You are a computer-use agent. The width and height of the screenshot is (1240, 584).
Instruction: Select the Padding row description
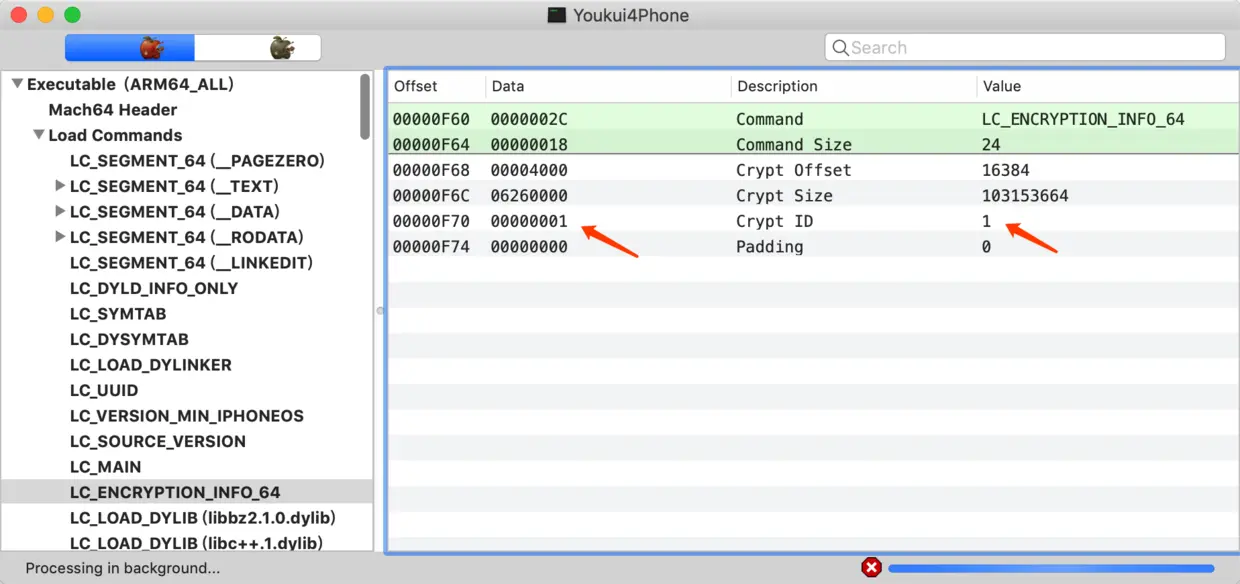tap(769, 246)
